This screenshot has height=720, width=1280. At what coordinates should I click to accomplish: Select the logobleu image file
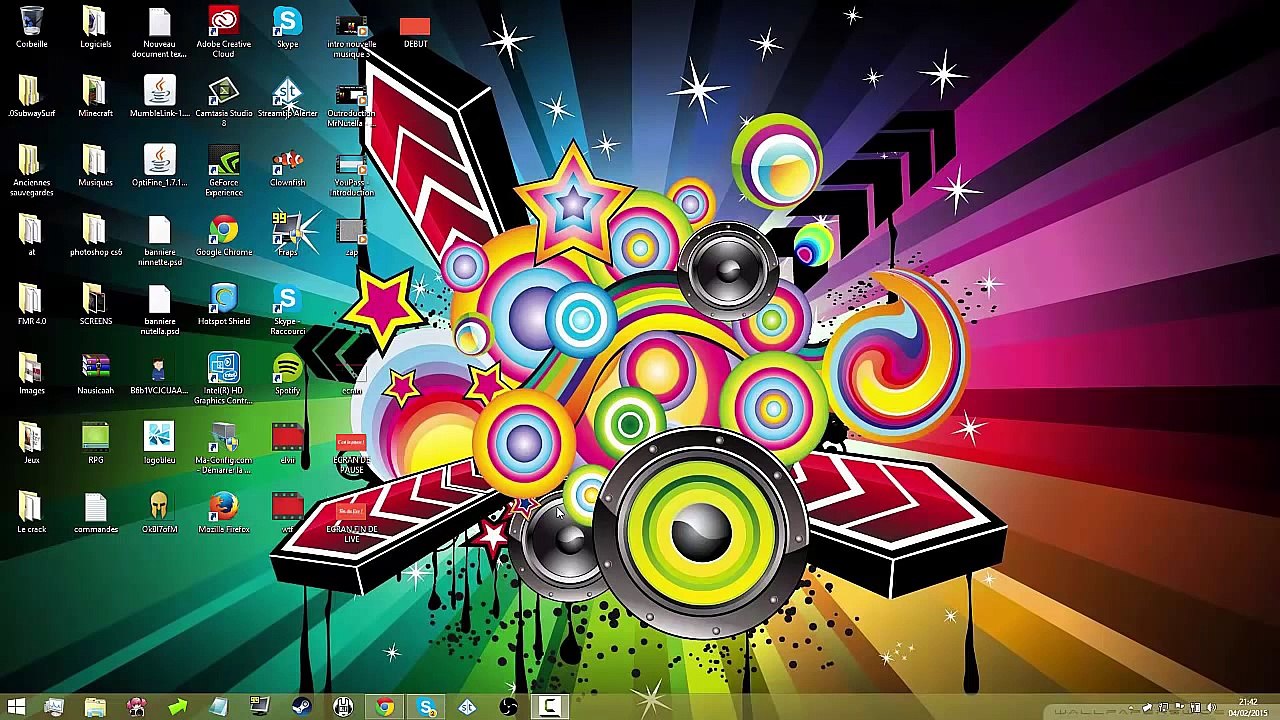point(159,442)
